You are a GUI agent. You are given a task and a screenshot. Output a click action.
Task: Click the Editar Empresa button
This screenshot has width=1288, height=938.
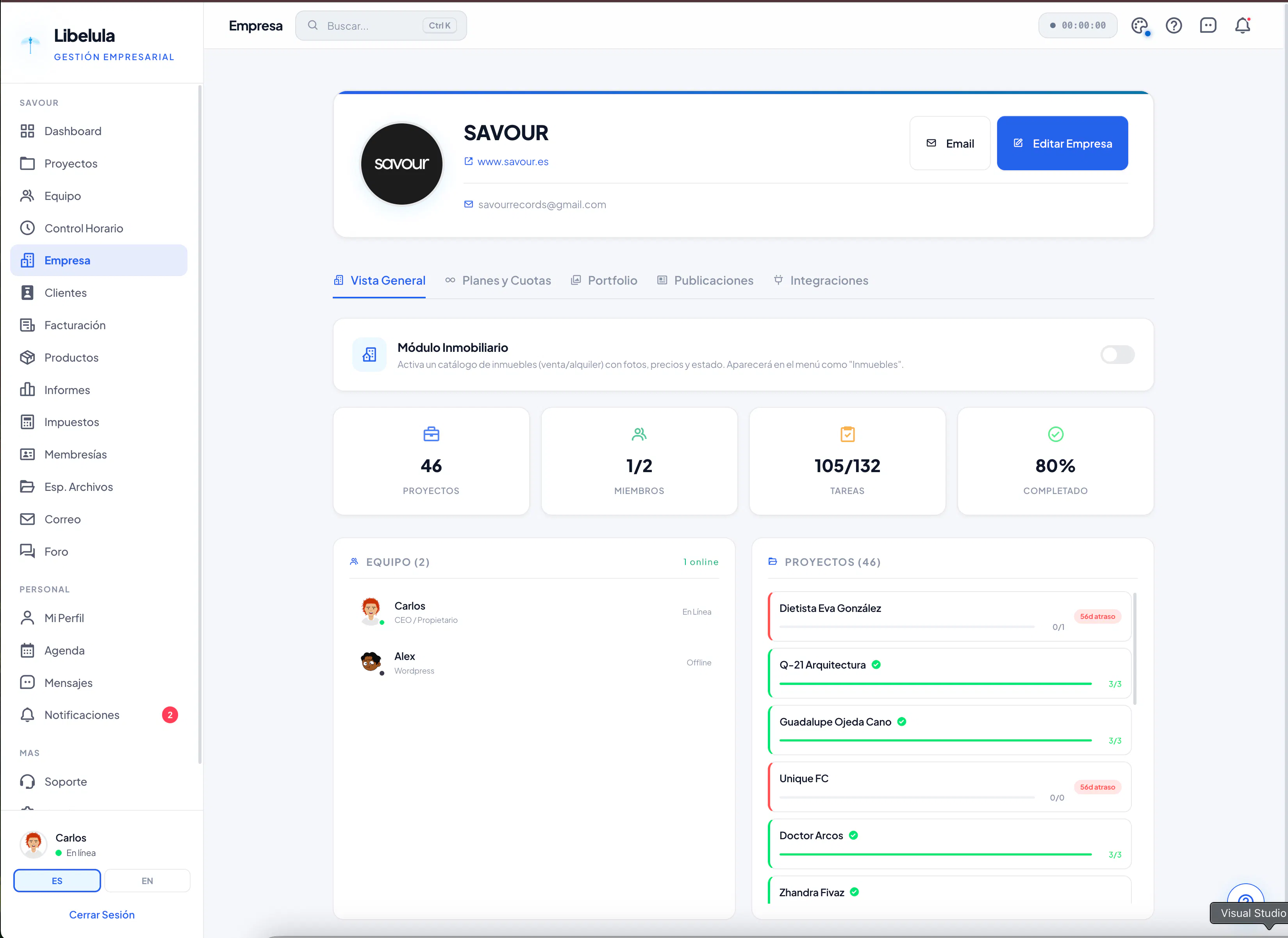click(1063, 143)
